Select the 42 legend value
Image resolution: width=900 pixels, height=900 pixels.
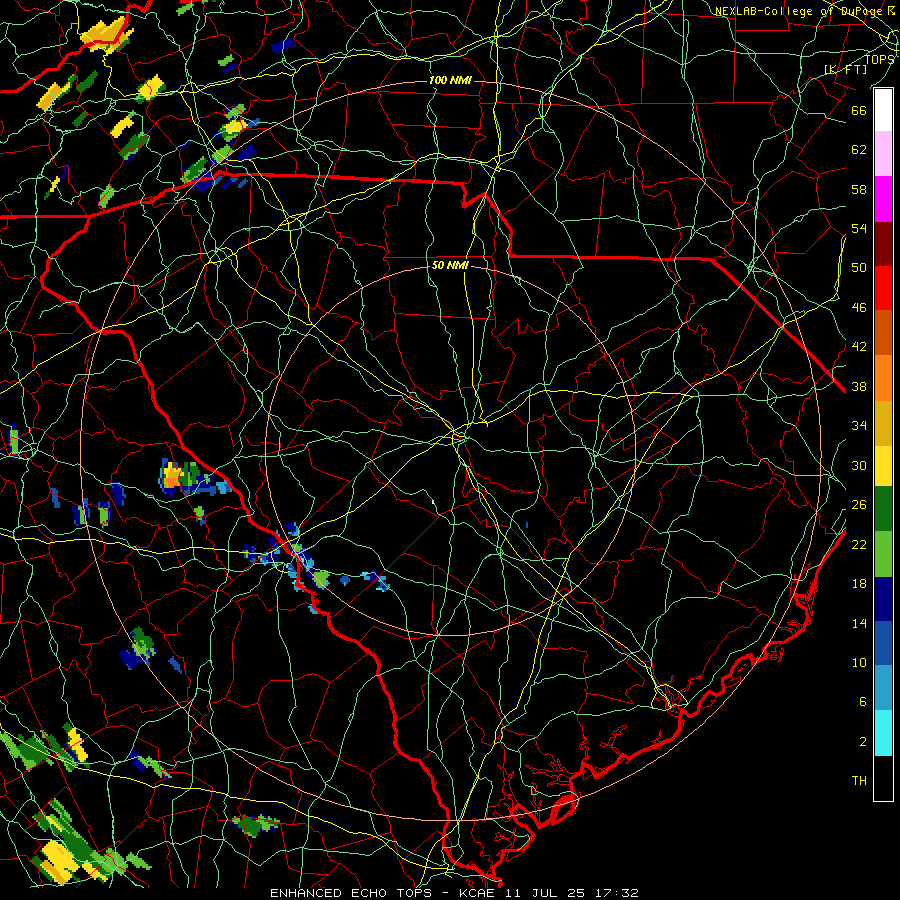(859, 347)
